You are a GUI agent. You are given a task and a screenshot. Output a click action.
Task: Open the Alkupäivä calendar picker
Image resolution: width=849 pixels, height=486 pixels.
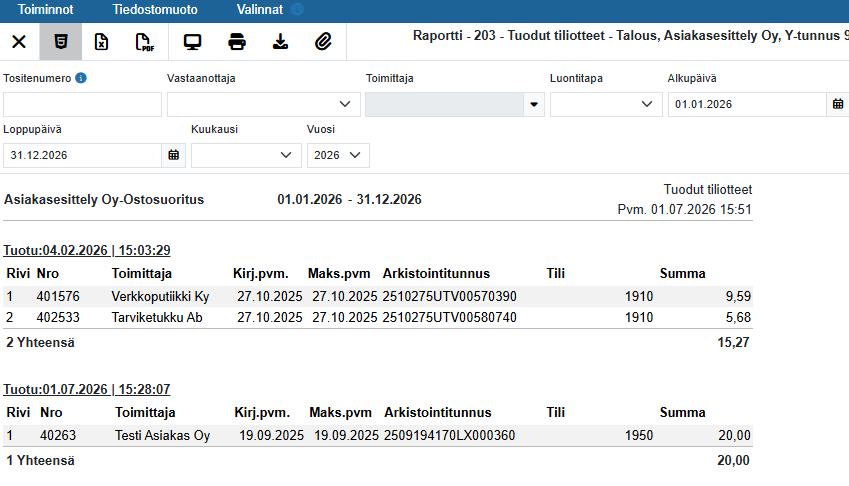[838, 104]
